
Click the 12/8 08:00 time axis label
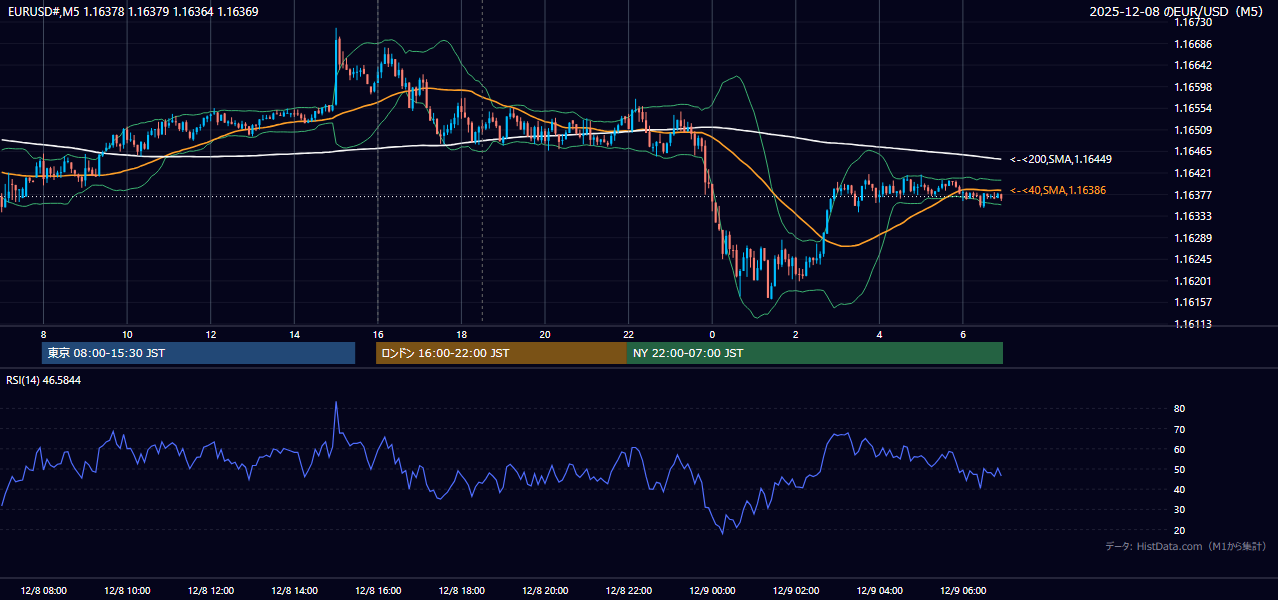tap(43, 591)
